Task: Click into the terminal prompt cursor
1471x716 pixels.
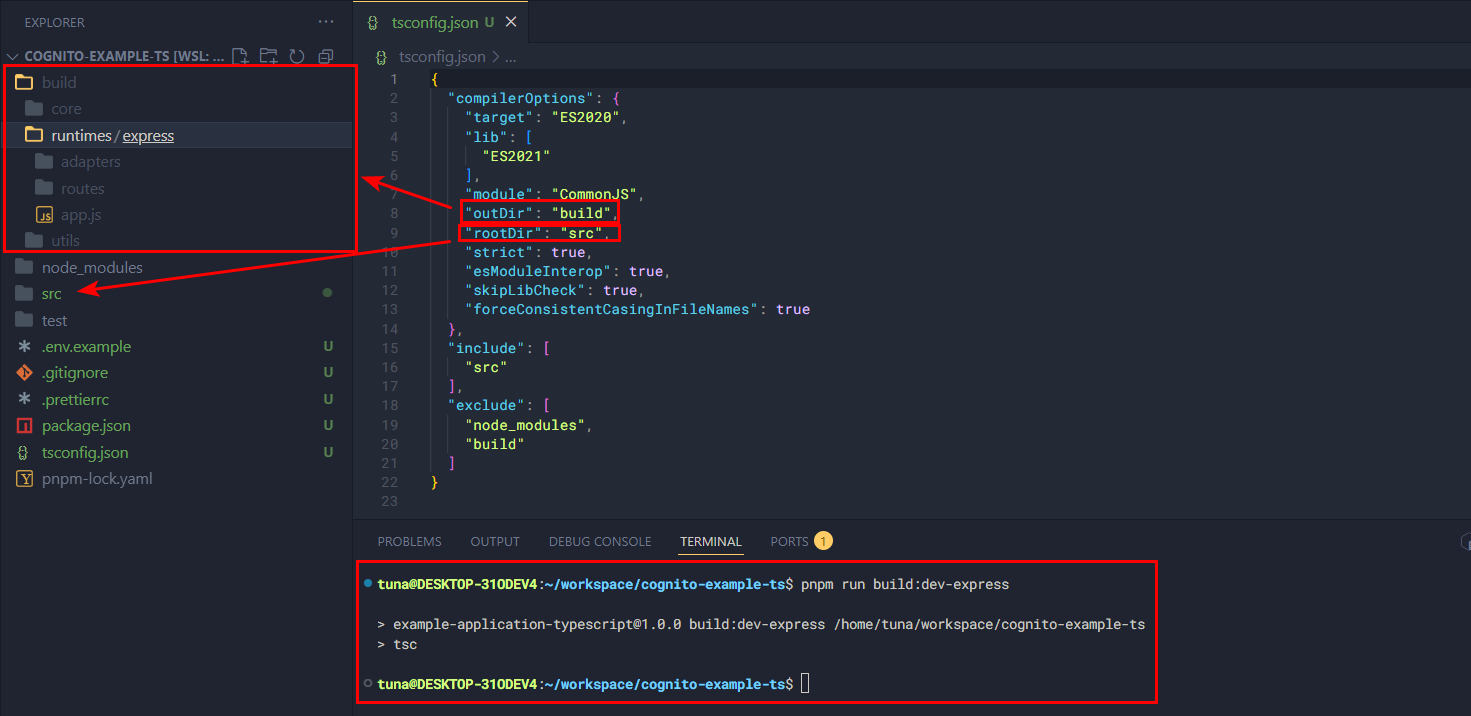Action: pos(805,684)
